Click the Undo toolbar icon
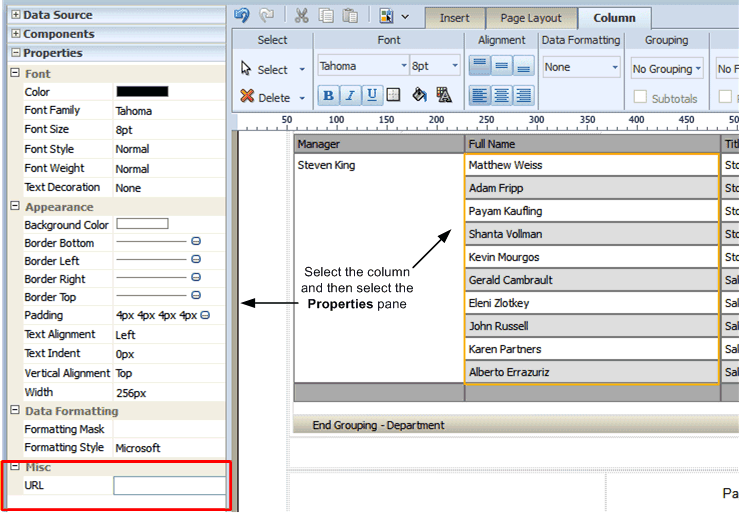740x513 pixels. [x=242, y=16]
